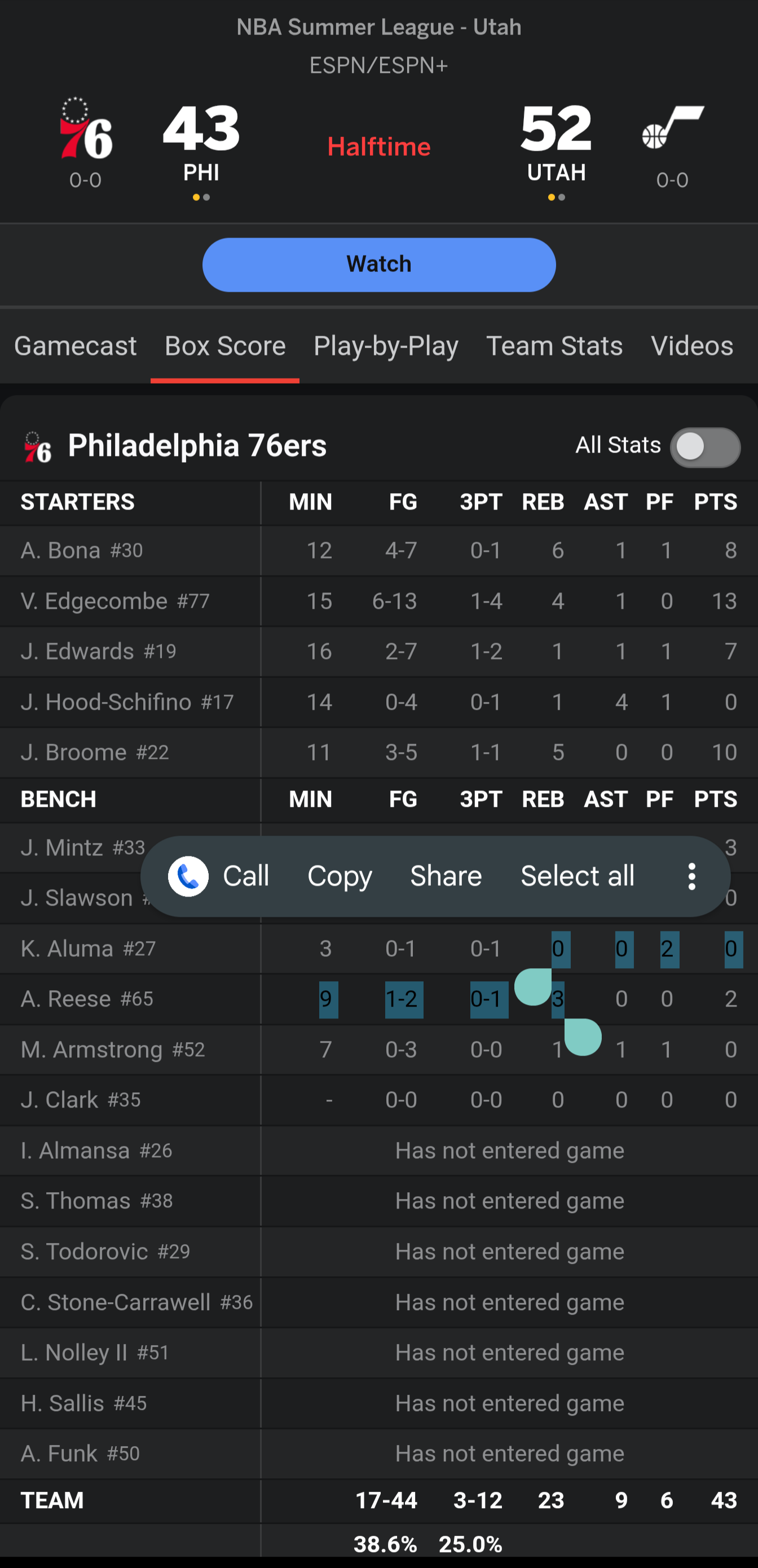Tap the Utah Jazz logo in scoreboard
Image resolution: width=758 pixels, height=1568 pixels.
672,128
